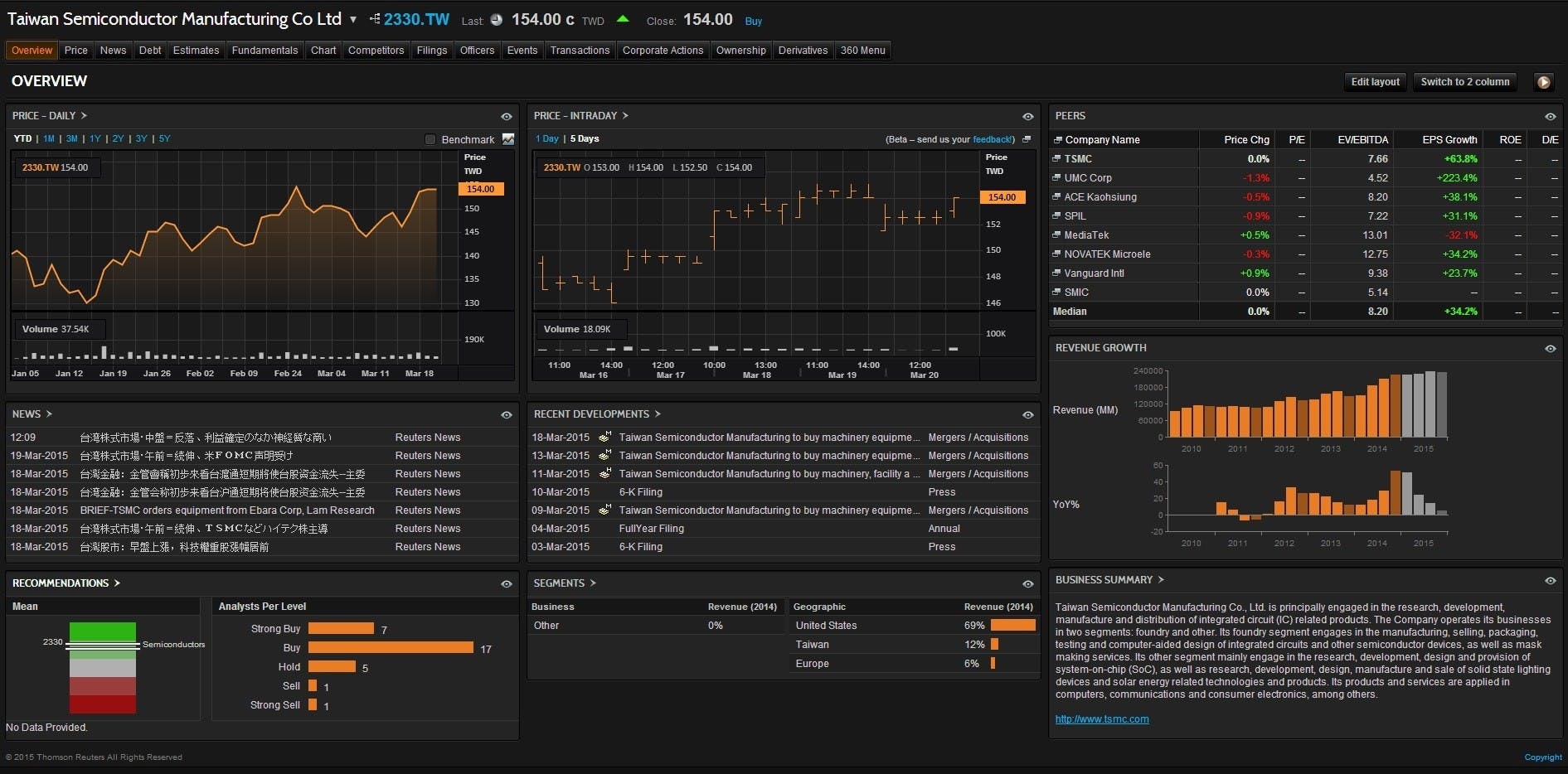Open the FullYear Filing development entry
The image size is (1568, 774).
(651, 528)
